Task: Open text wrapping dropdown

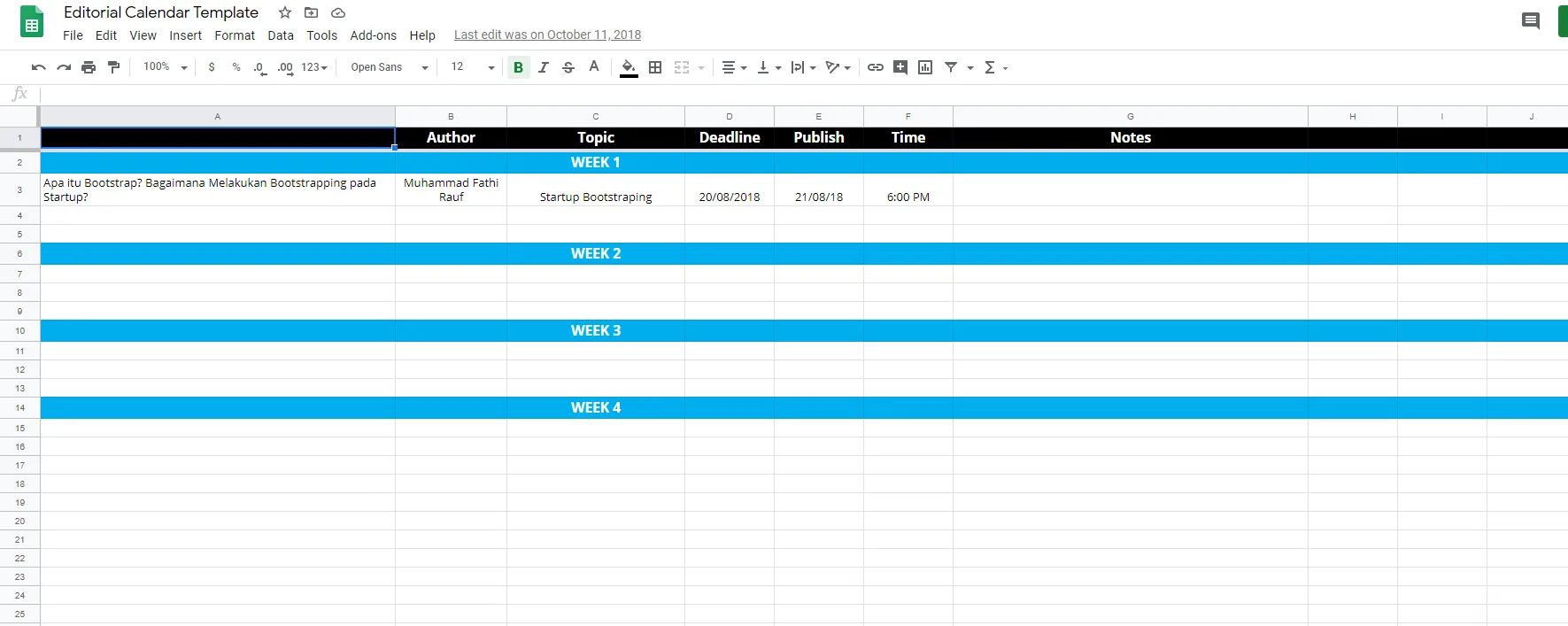Action: (803, 67)
